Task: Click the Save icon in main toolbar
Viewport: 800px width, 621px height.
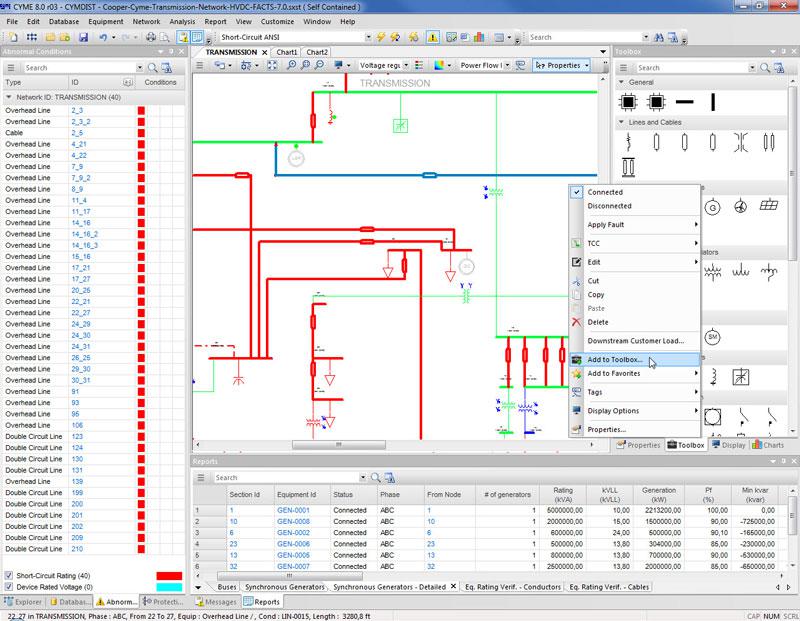Action: 83,37
